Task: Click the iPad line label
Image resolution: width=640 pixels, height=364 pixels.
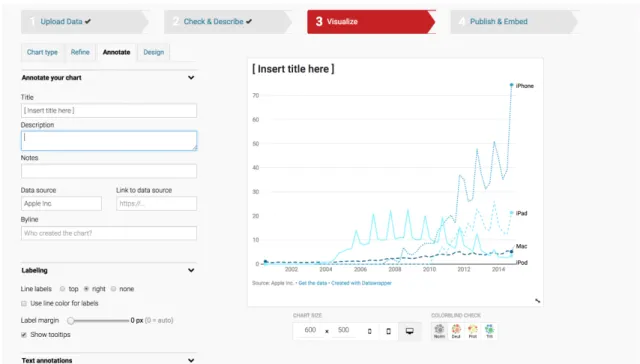Action: pyautogui.click(x=521, y=213)
